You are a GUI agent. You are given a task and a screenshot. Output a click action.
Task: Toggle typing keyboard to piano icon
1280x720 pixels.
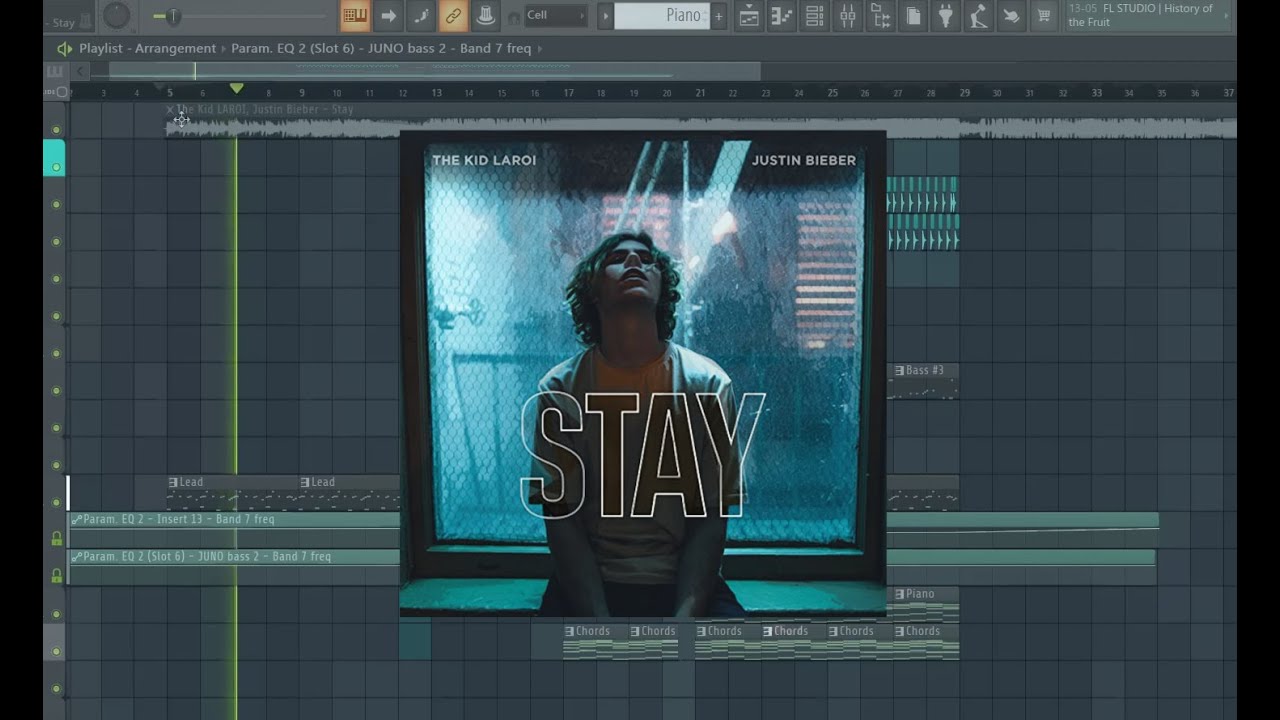(x=355, y=16)
